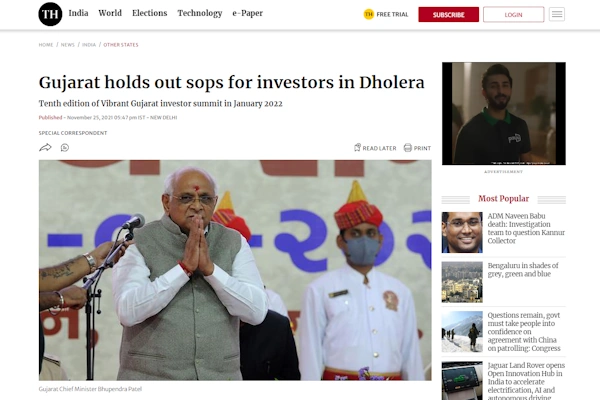
Task: Open the comments bubble icon
Action: 65,147
